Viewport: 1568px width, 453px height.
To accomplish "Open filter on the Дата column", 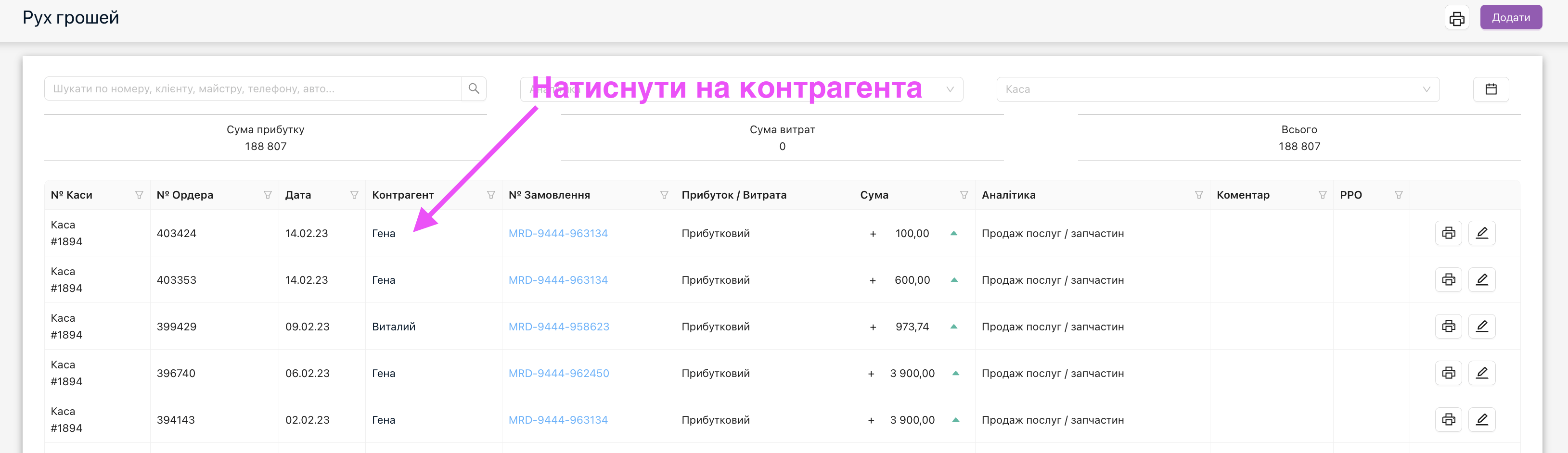I will click(x=354, y=195).
